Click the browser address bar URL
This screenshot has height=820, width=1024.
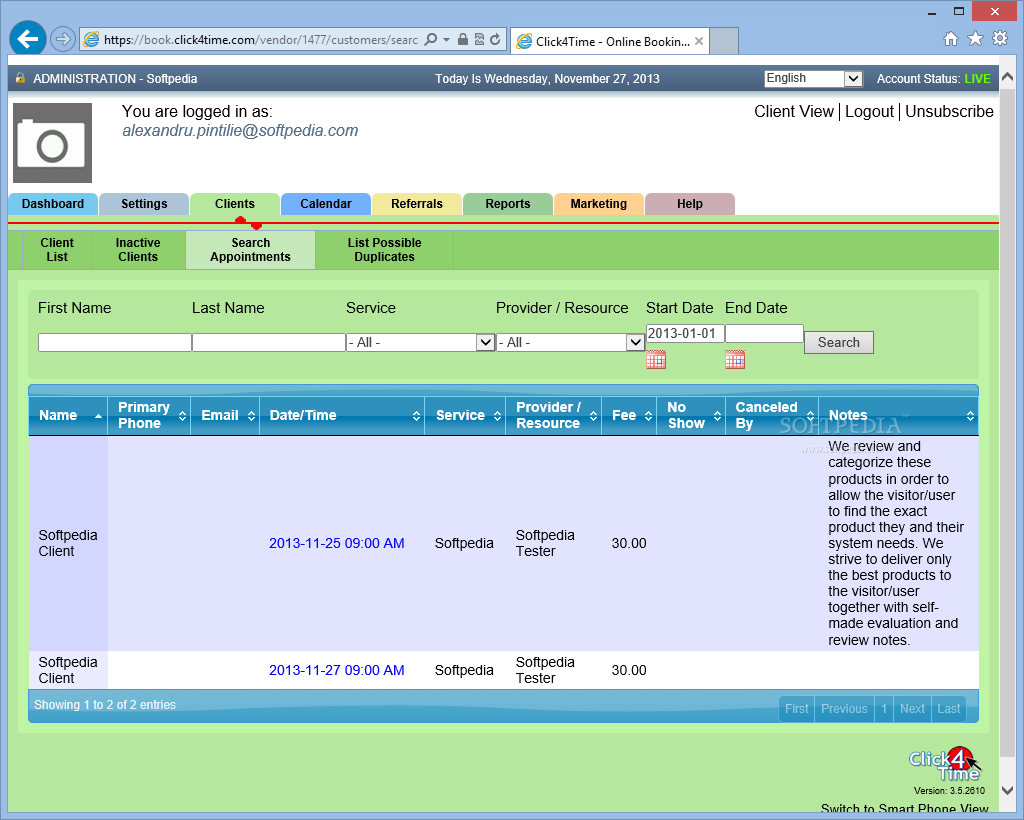click(261, 40)
